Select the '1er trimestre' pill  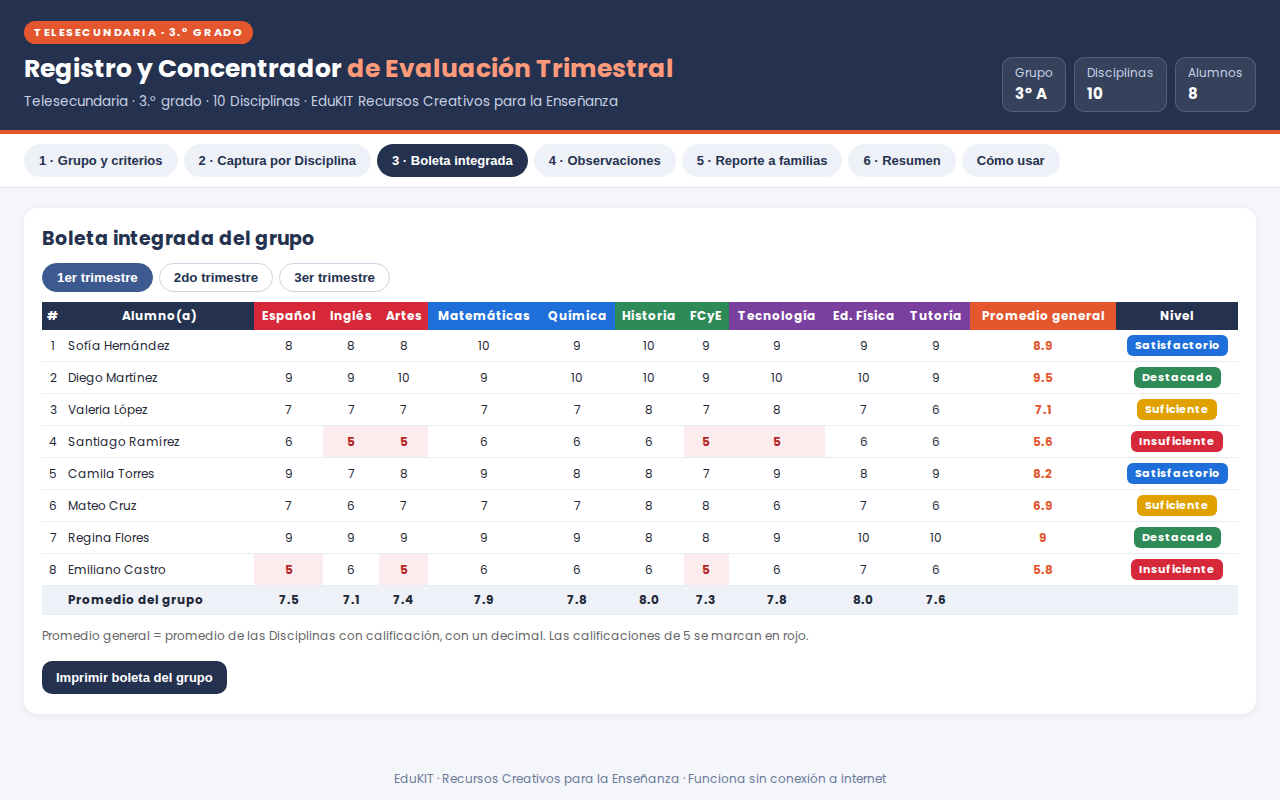click(97, 278)
